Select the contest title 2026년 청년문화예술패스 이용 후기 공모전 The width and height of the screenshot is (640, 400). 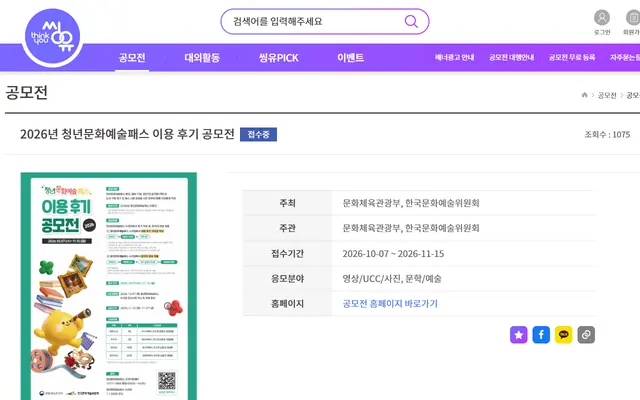[x=127, y=134]
